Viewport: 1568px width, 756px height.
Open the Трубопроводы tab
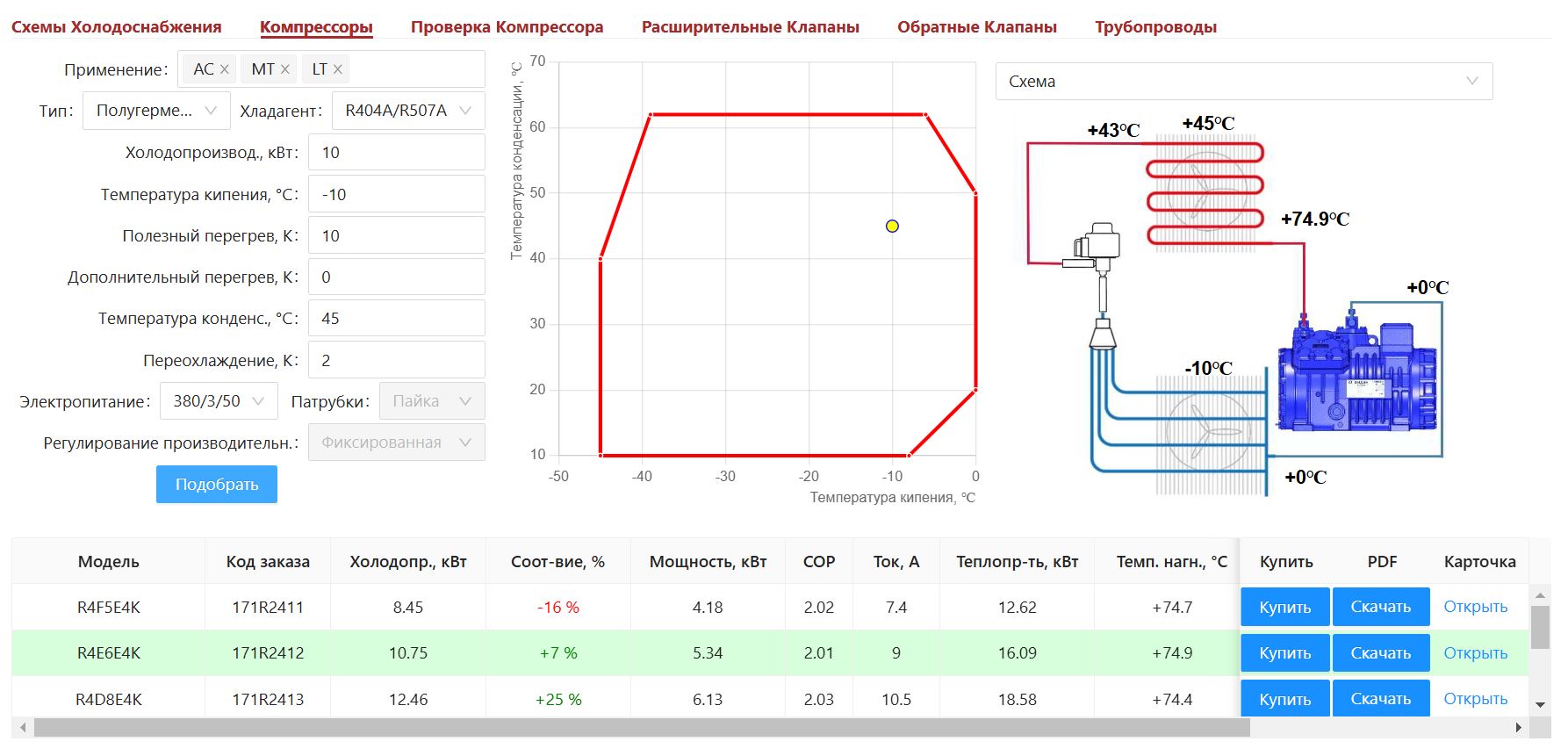click(1155, 27)
